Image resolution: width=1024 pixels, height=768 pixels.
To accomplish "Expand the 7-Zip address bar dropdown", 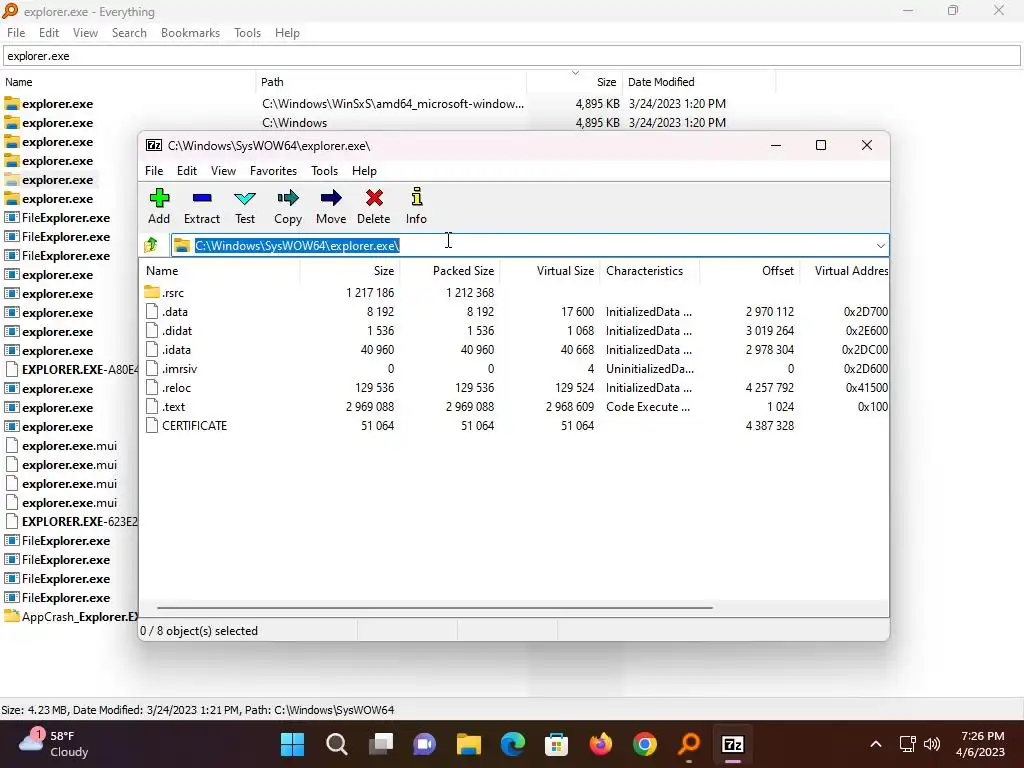I will pyautogui.click(x=880, y=246).
